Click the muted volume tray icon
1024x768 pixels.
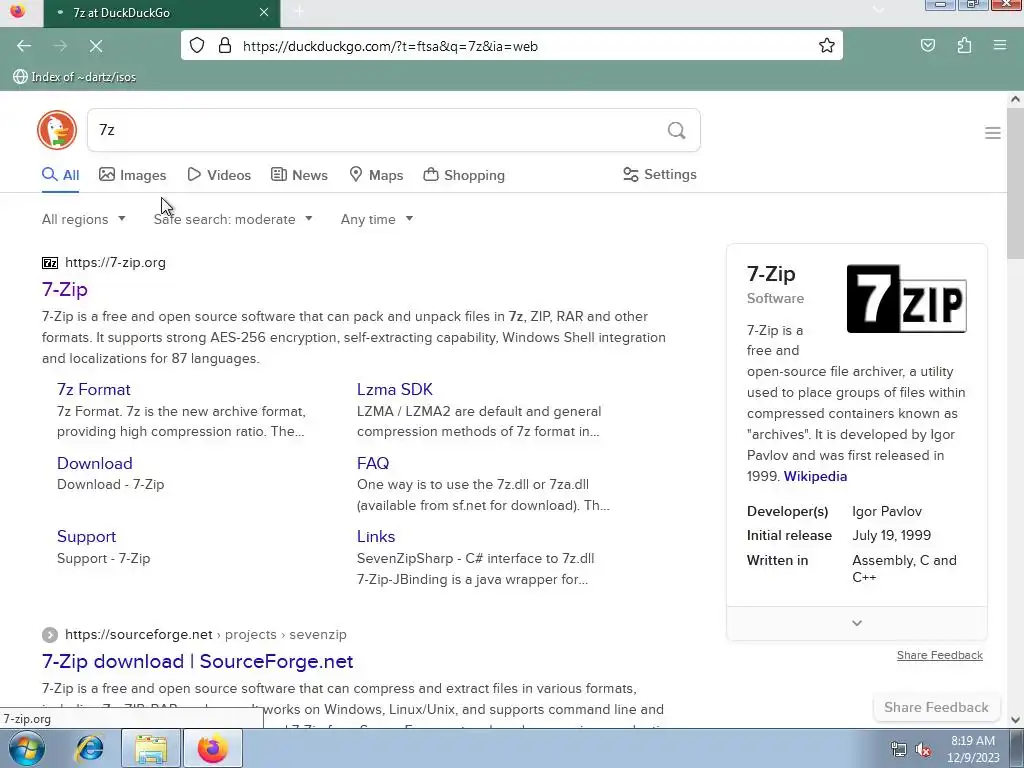click(x=923, y=750)
